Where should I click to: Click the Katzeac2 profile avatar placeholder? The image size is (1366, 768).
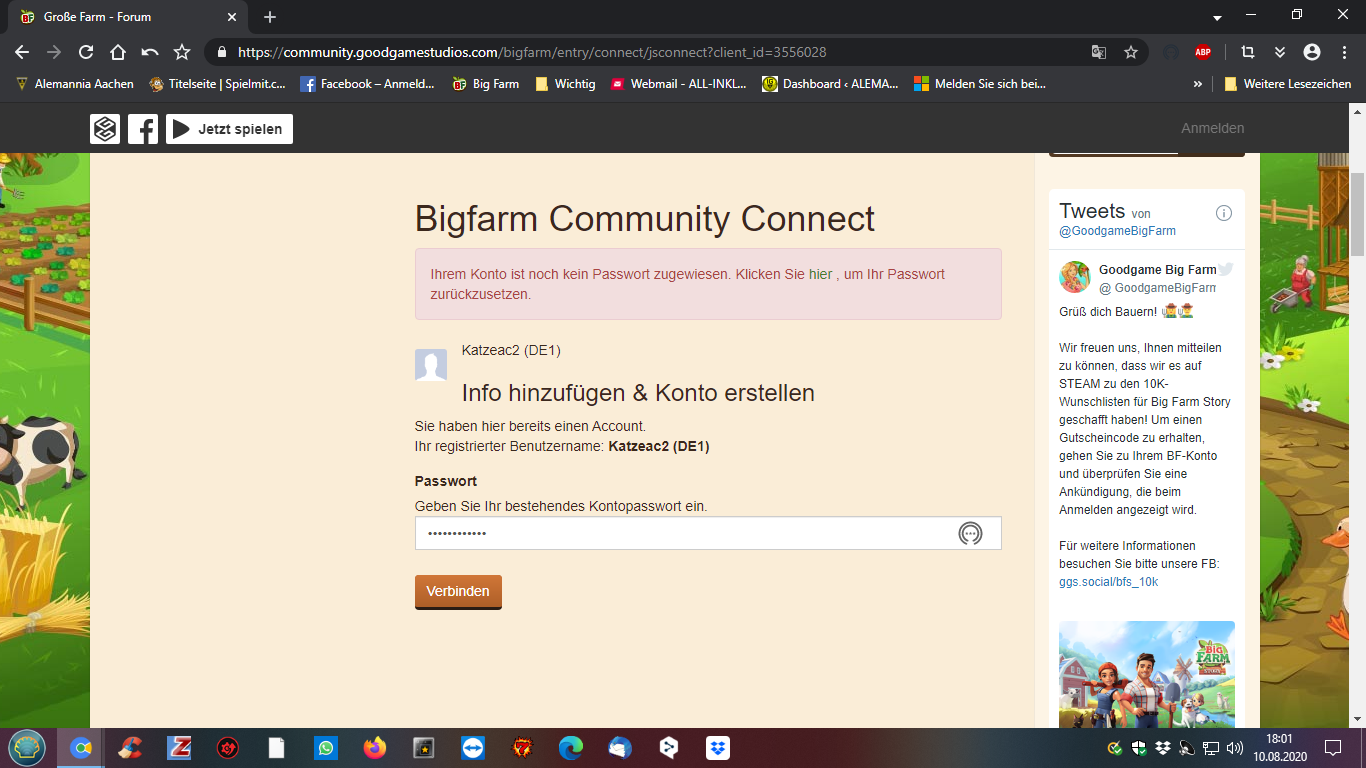[431, 365]
